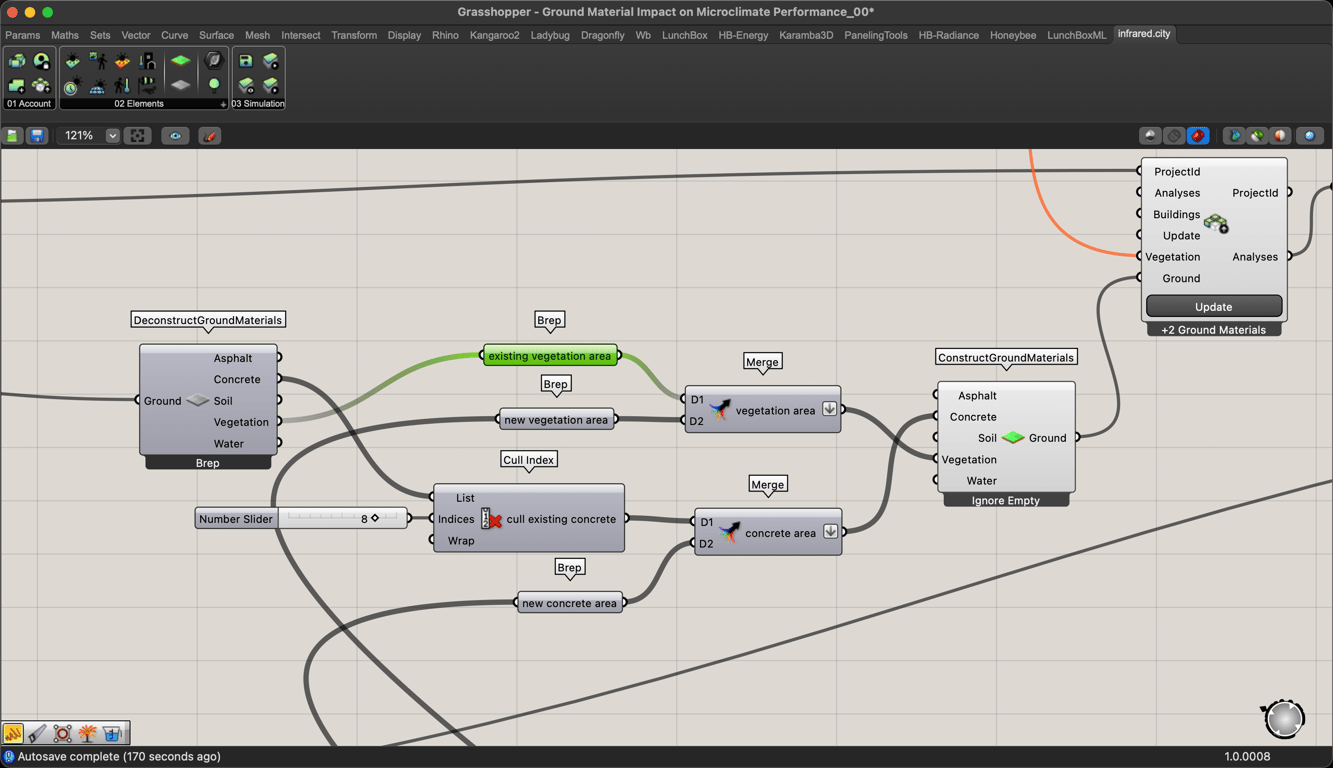Expand the vegetation area Merge component arrow
Image resolution: width=1333 pixels, height=768 pixels.
coord(829,408)
